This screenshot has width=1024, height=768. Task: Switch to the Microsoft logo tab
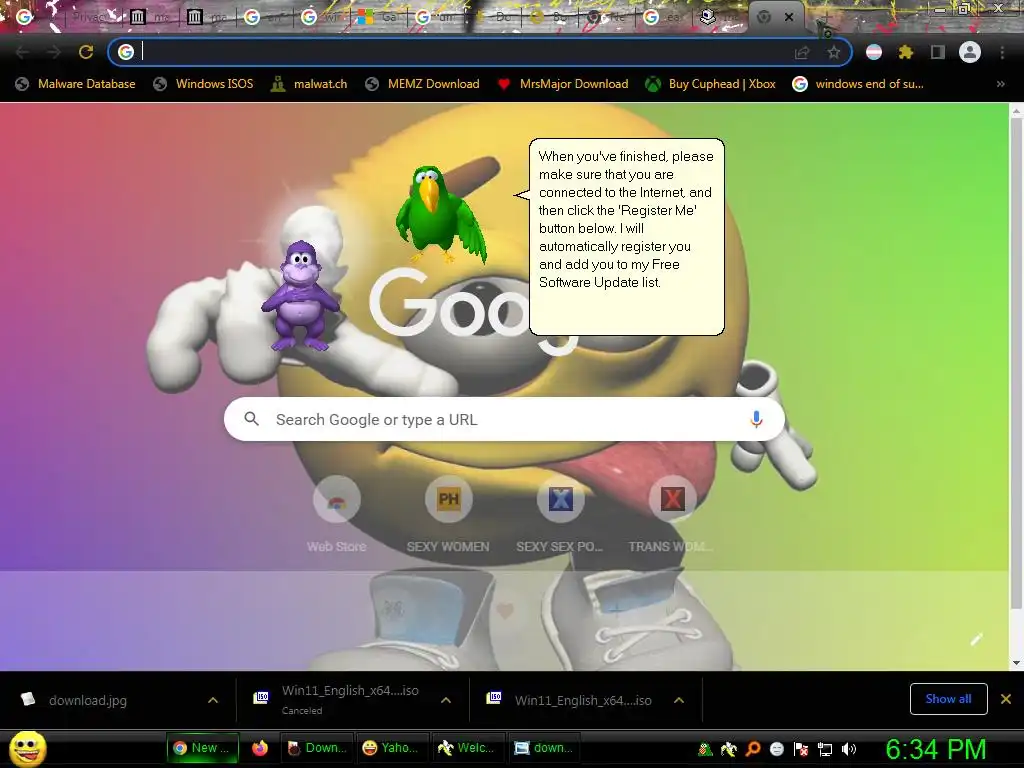381,17
